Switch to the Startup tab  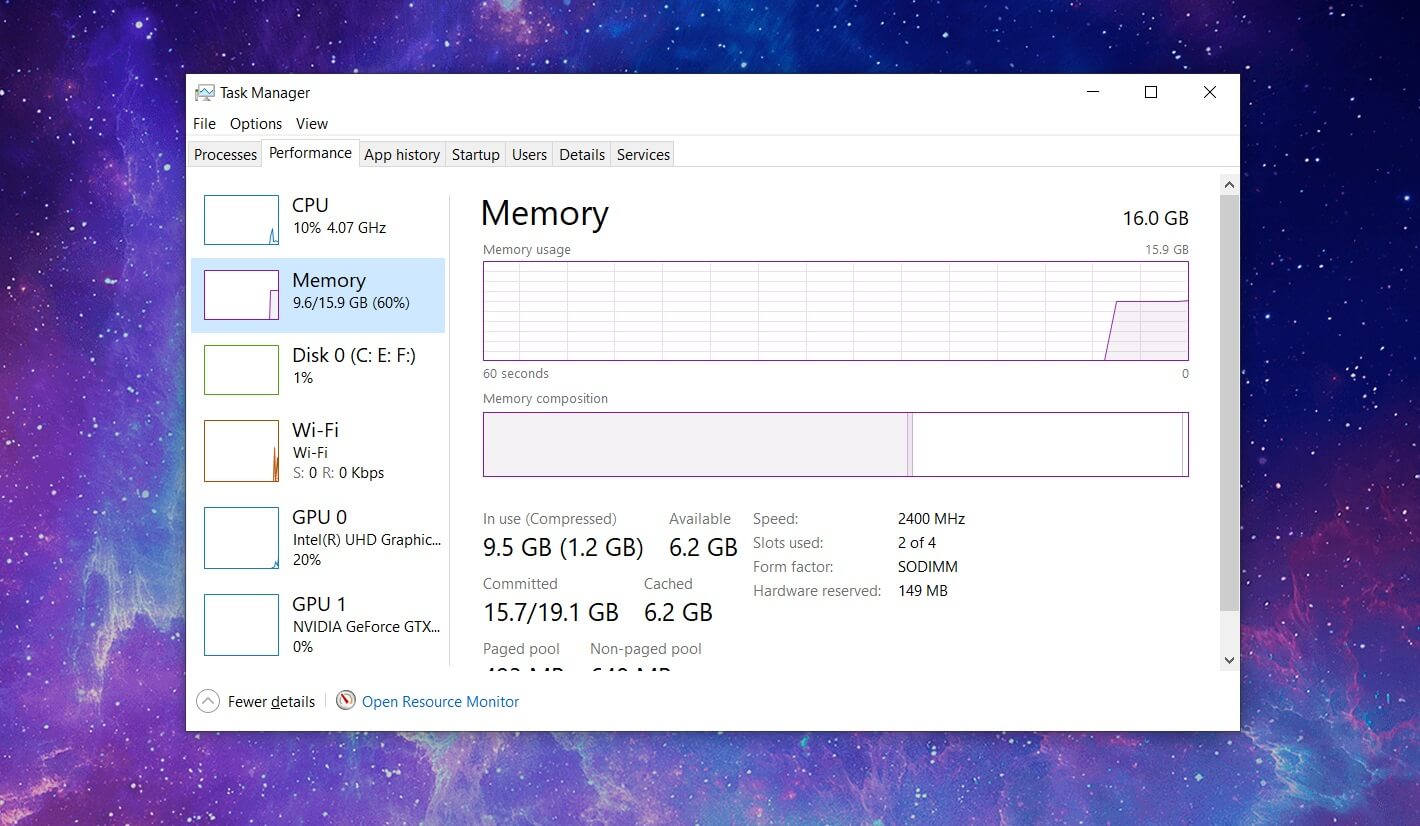[x=475, y=154]
